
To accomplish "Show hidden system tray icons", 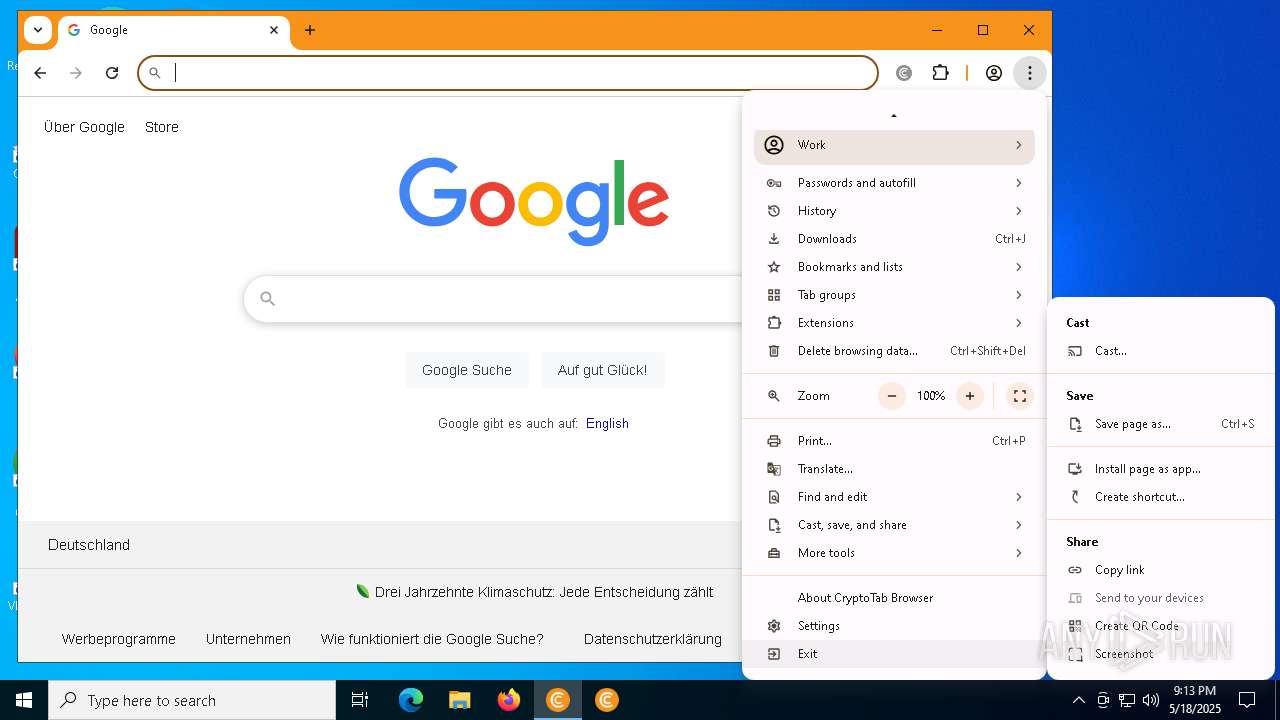I will [x=1078, y=700].
